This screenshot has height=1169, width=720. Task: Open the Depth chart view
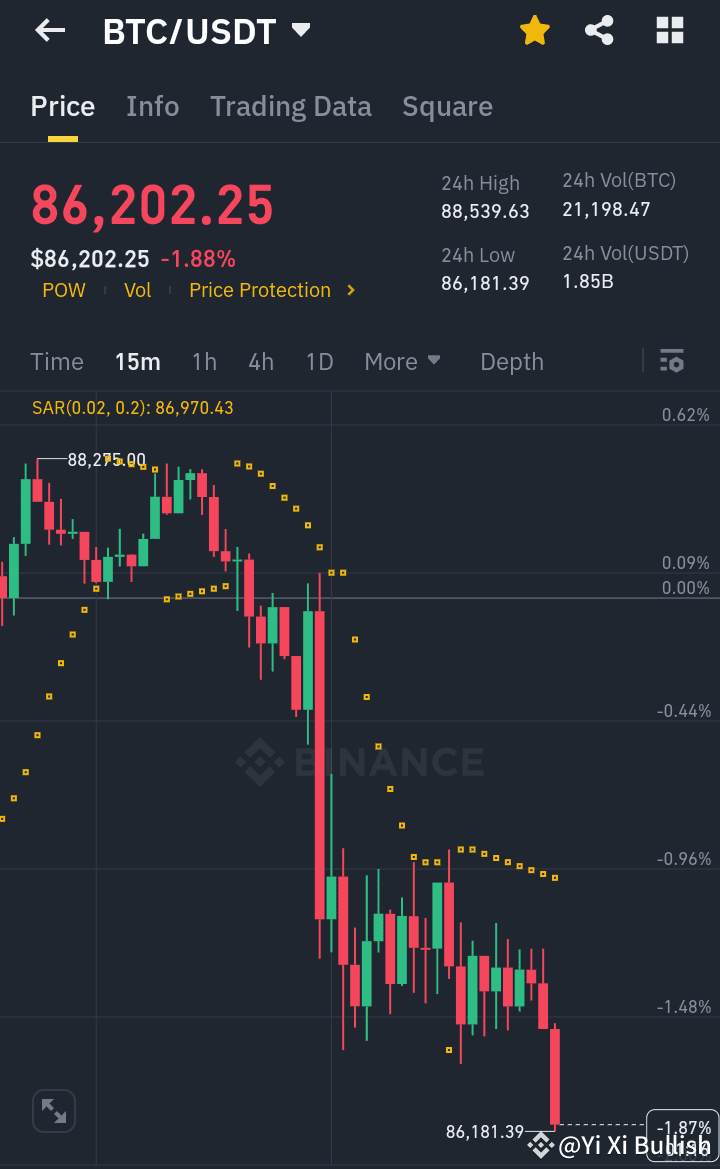(511, 361)
